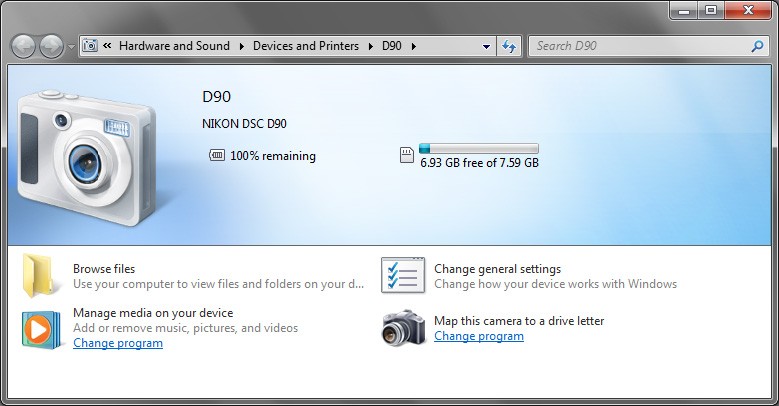
Task: Open Map this camera to a drive letter
Action: [x=519, y=321]
